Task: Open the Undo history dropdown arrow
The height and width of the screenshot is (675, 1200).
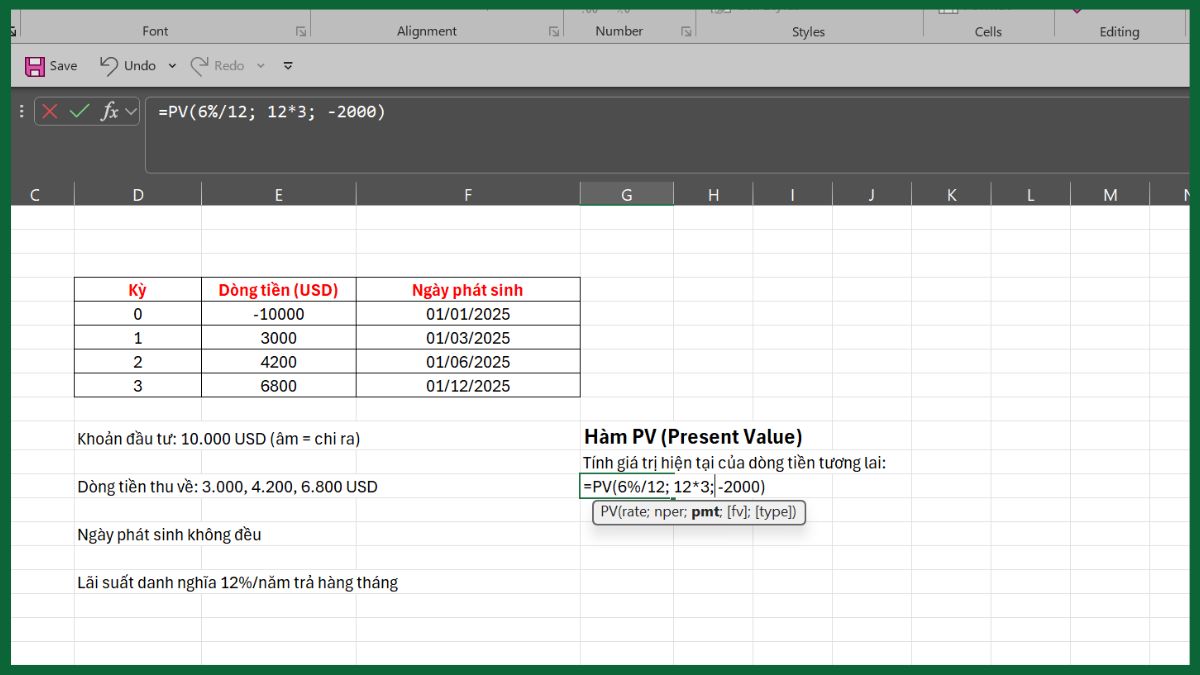Action: (172, 65)
